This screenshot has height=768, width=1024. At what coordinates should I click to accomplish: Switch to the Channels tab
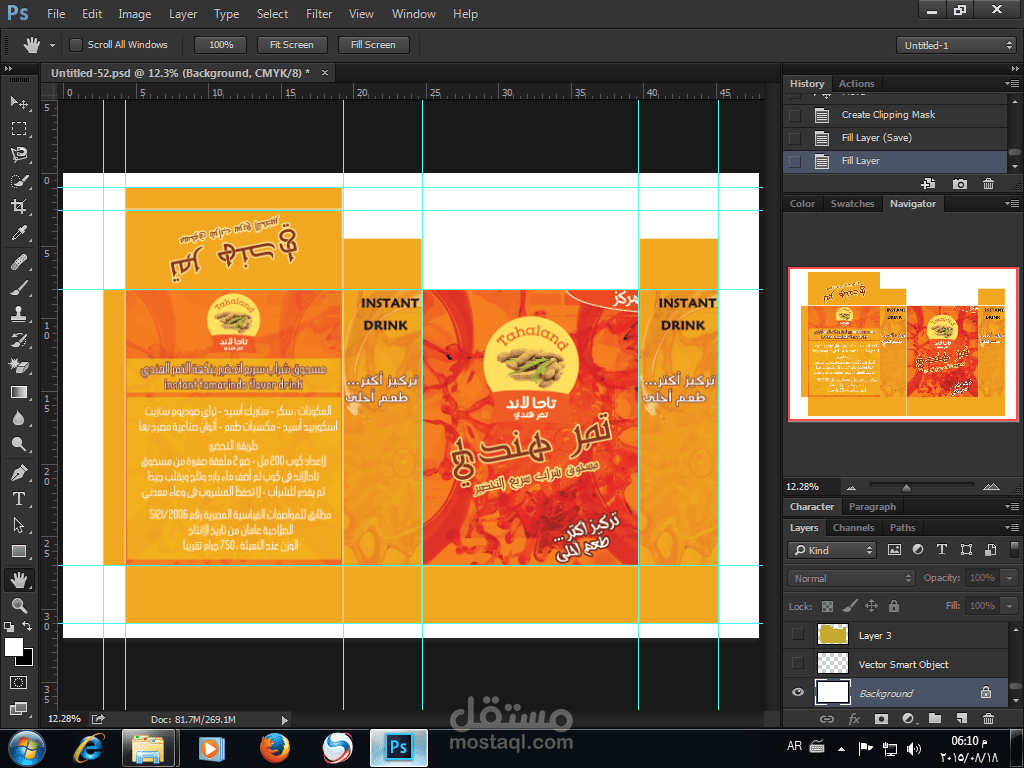click(x=853, y=527)
